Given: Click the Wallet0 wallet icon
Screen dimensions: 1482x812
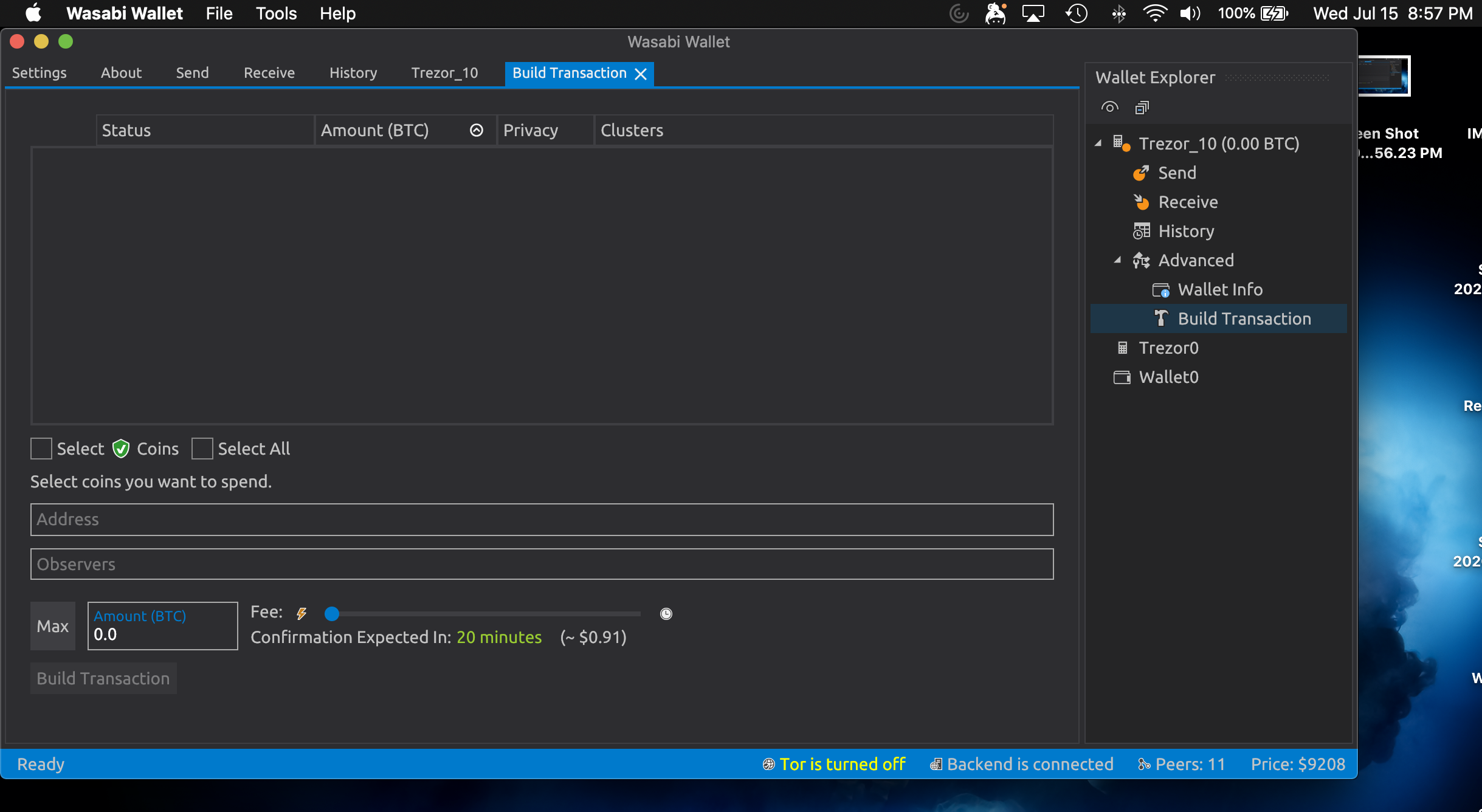Looking at the screenshot, I should [1122, 377].
